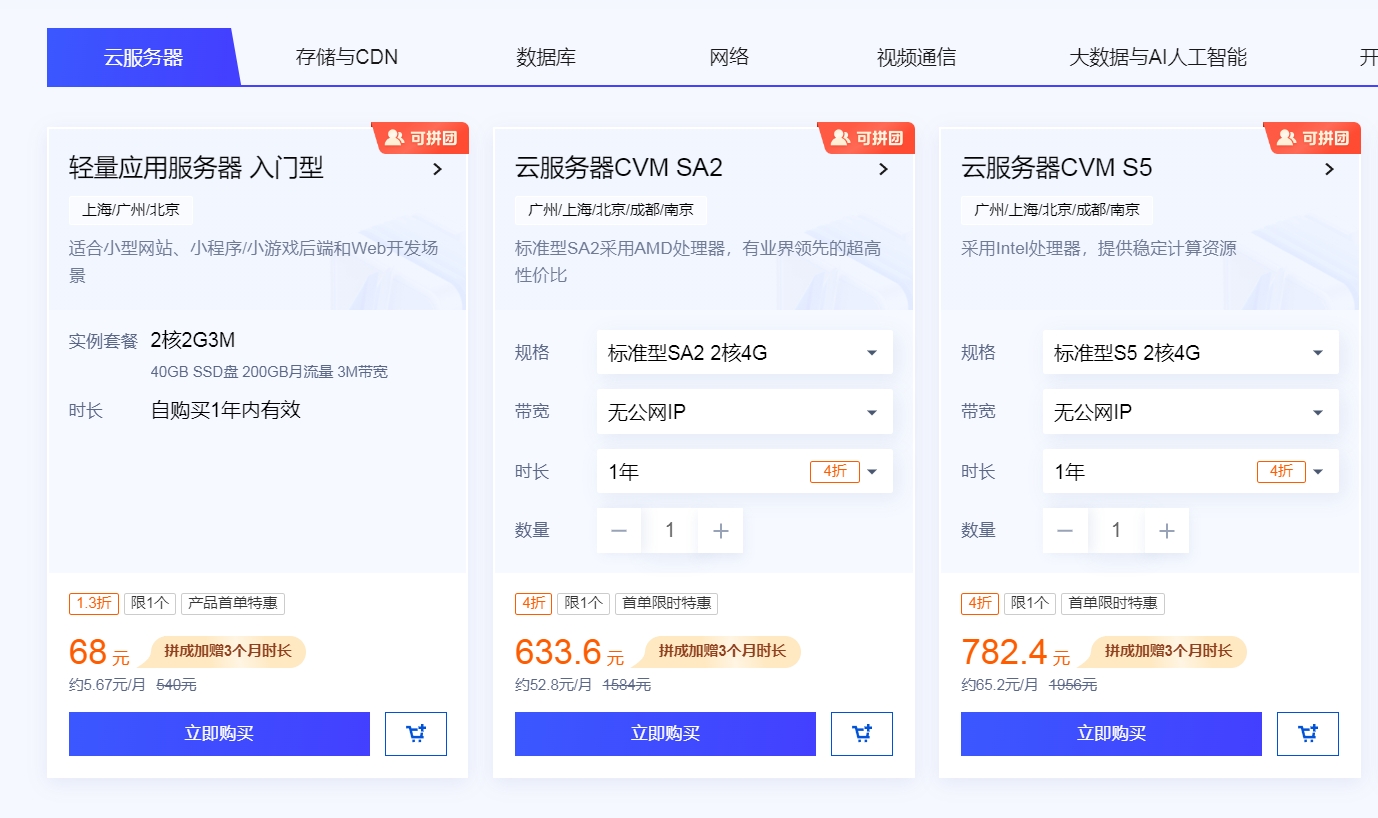Increase quantity on the CVM S5 card
Viewport: 1378px width, 818px height.
1166,531
